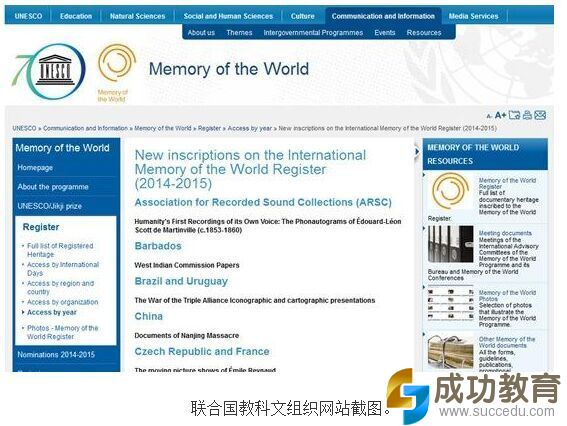567x426 pixels.
Task: Open Photos - Memory of the World Register
Action: pos(63,332)
